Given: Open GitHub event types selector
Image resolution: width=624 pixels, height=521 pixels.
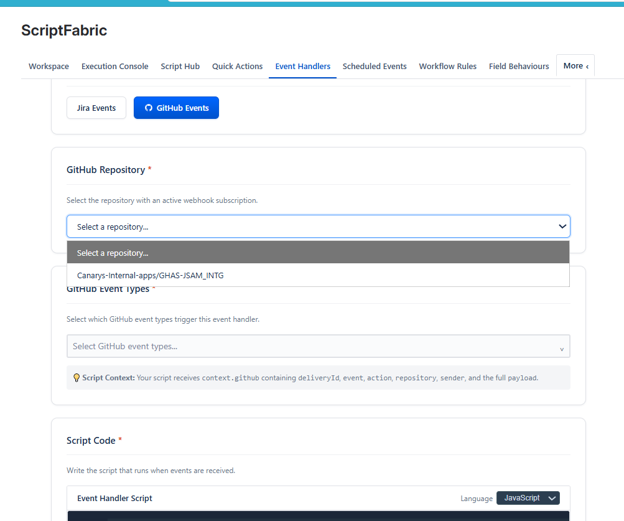Looking at the screenshot, I should pos(318,346).
